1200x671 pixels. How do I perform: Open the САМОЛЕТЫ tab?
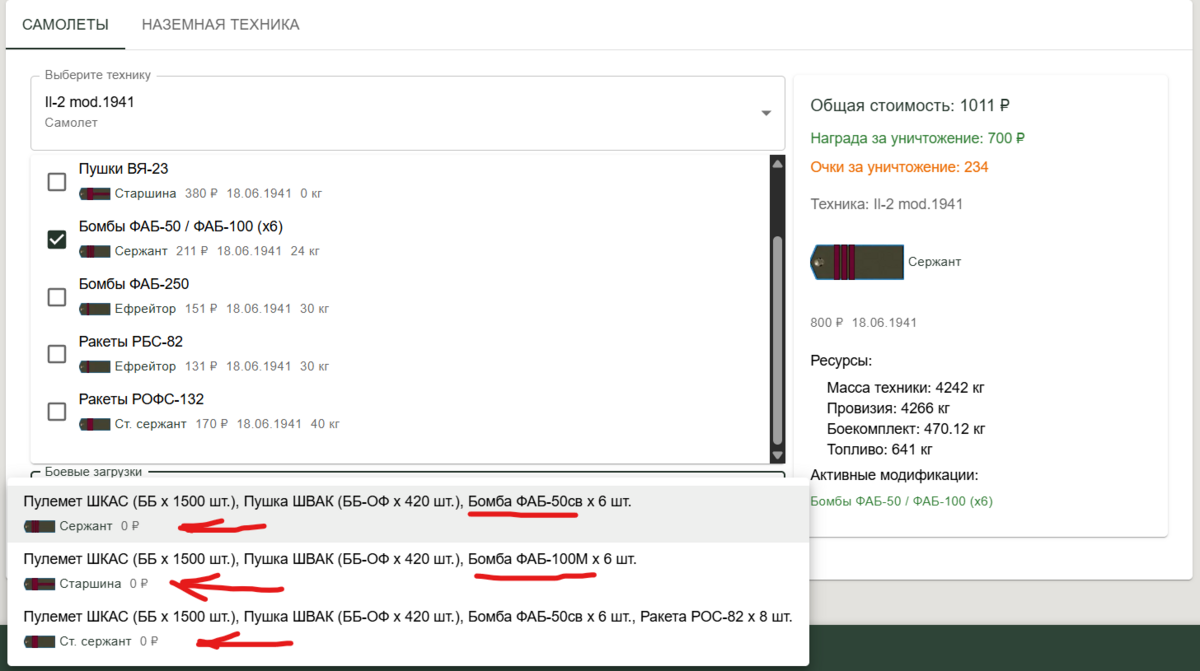tap(65, 24)
